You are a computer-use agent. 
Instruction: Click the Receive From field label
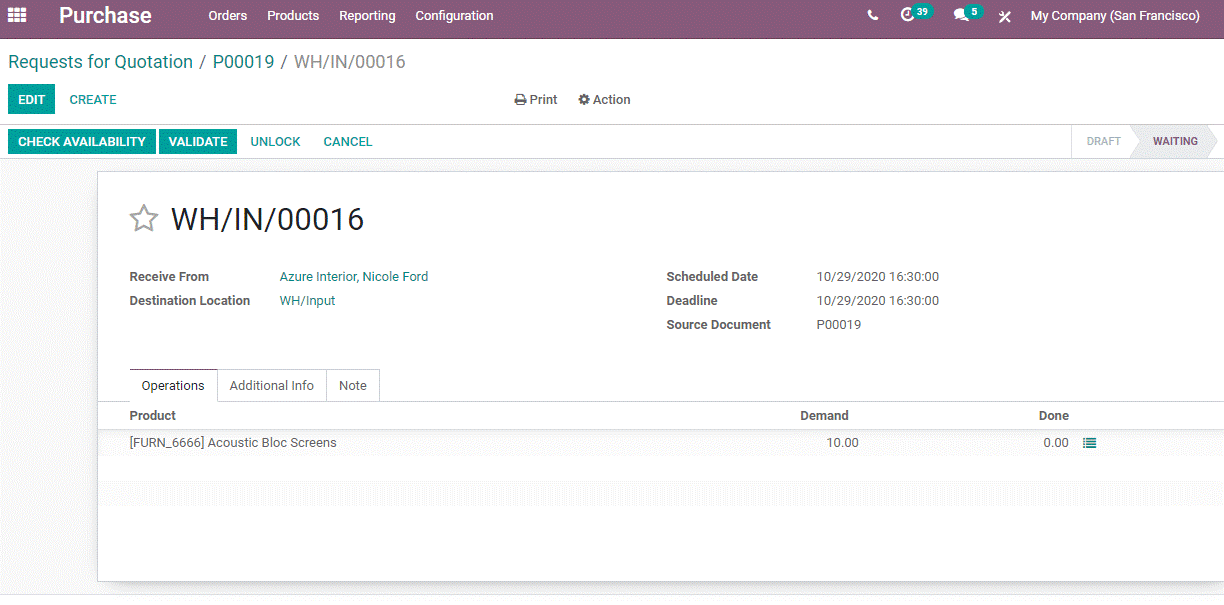pos(169,277)
